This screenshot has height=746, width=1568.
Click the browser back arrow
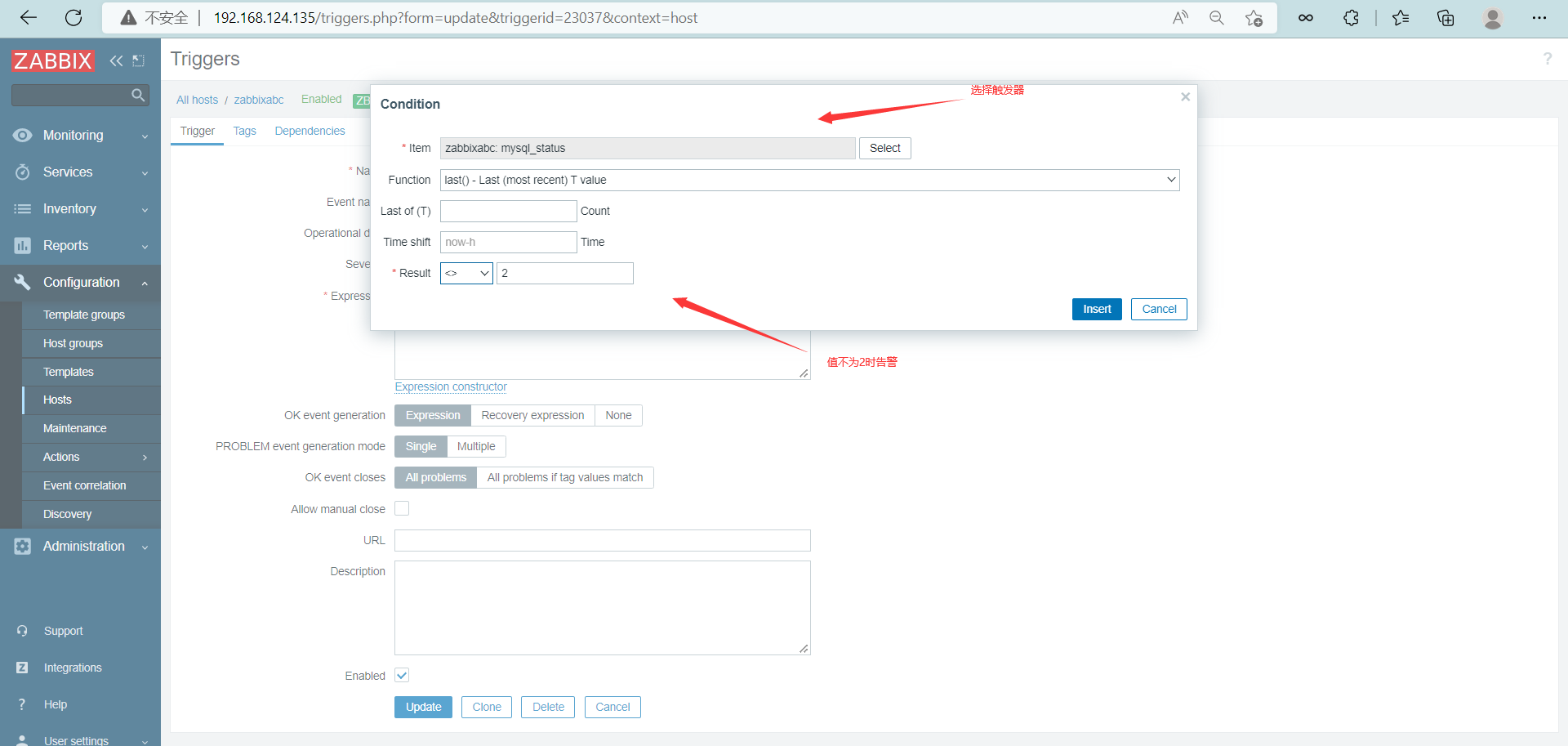click(29, 18)
